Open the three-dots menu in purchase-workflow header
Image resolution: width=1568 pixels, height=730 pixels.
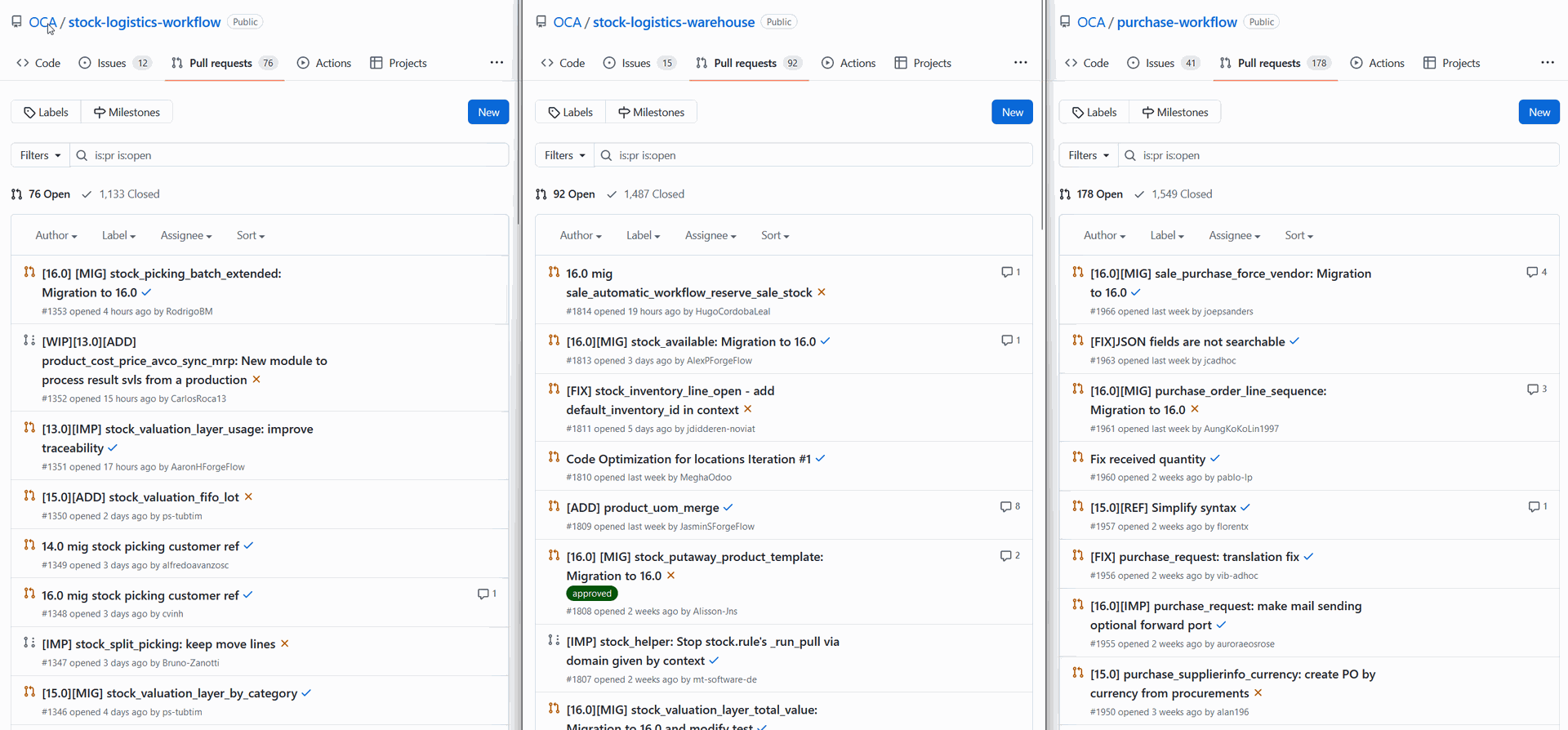pos(1547,63)
